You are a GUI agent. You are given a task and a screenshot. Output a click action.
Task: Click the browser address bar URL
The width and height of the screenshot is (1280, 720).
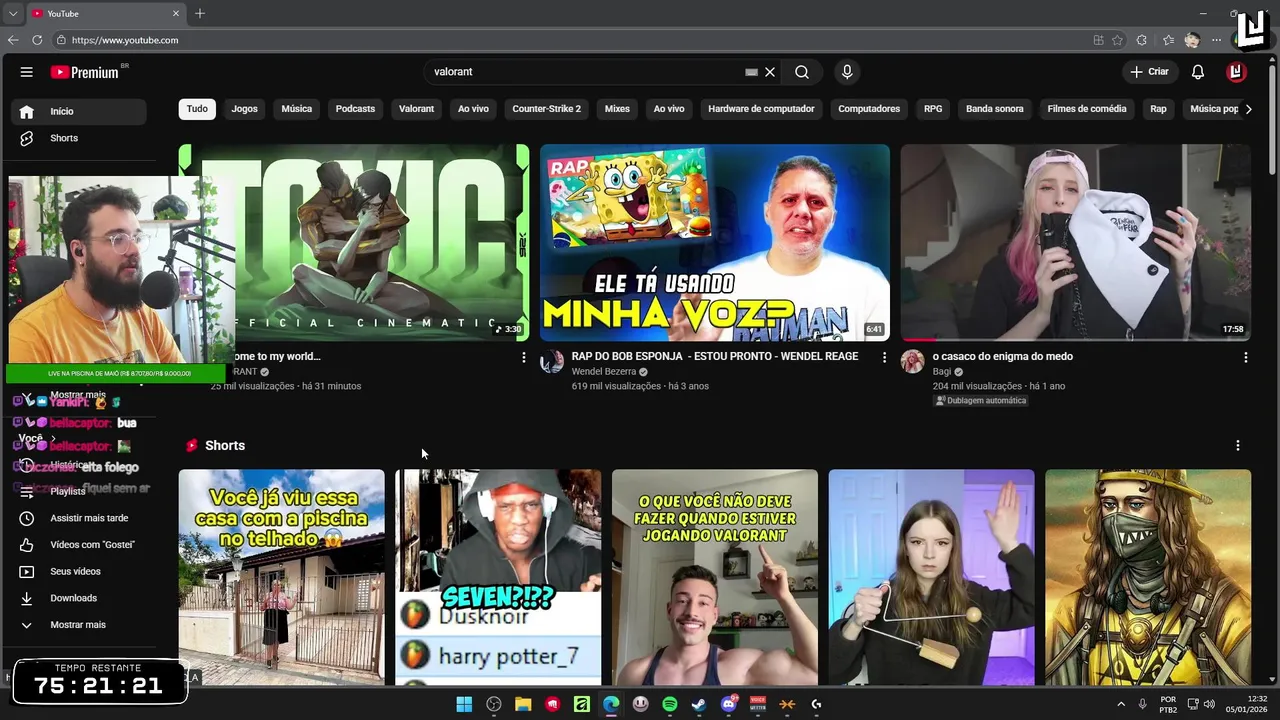pyautogui.click(x=125, y=40)
